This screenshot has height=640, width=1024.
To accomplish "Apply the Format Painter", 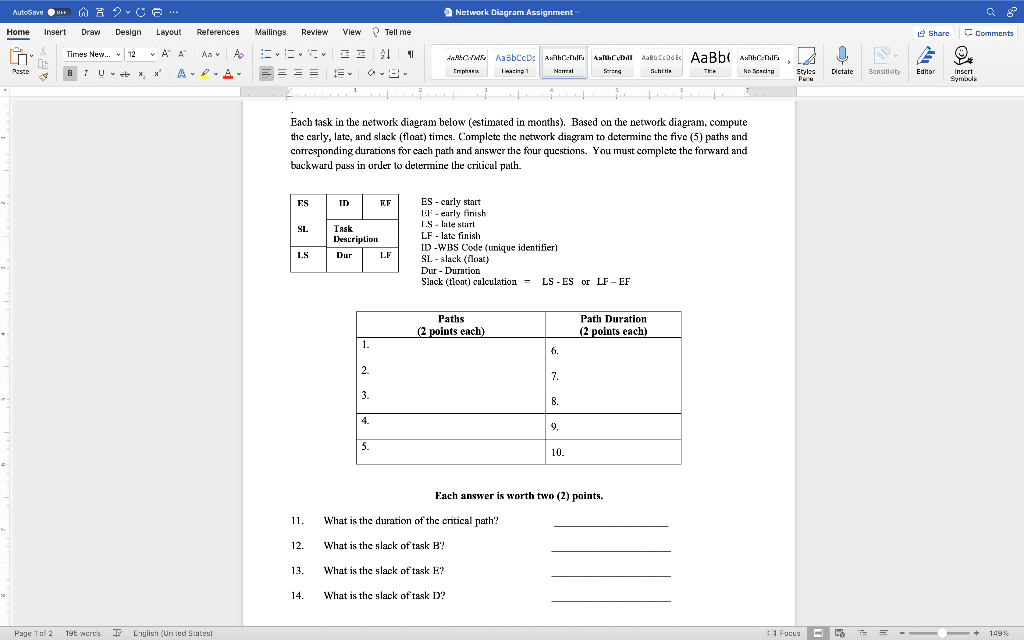I will click(x=42, y=76).
